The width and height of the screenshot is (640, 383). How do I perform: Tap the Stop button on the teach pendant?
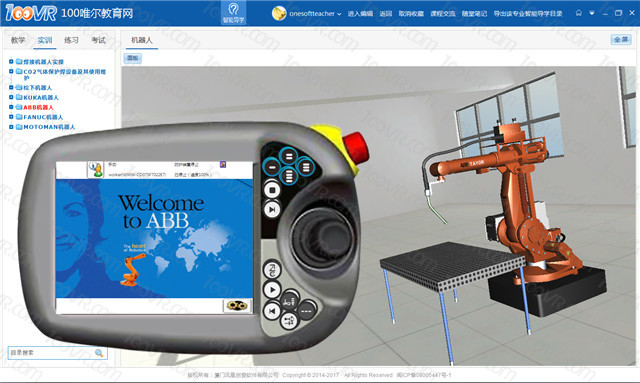pos(272,190)
